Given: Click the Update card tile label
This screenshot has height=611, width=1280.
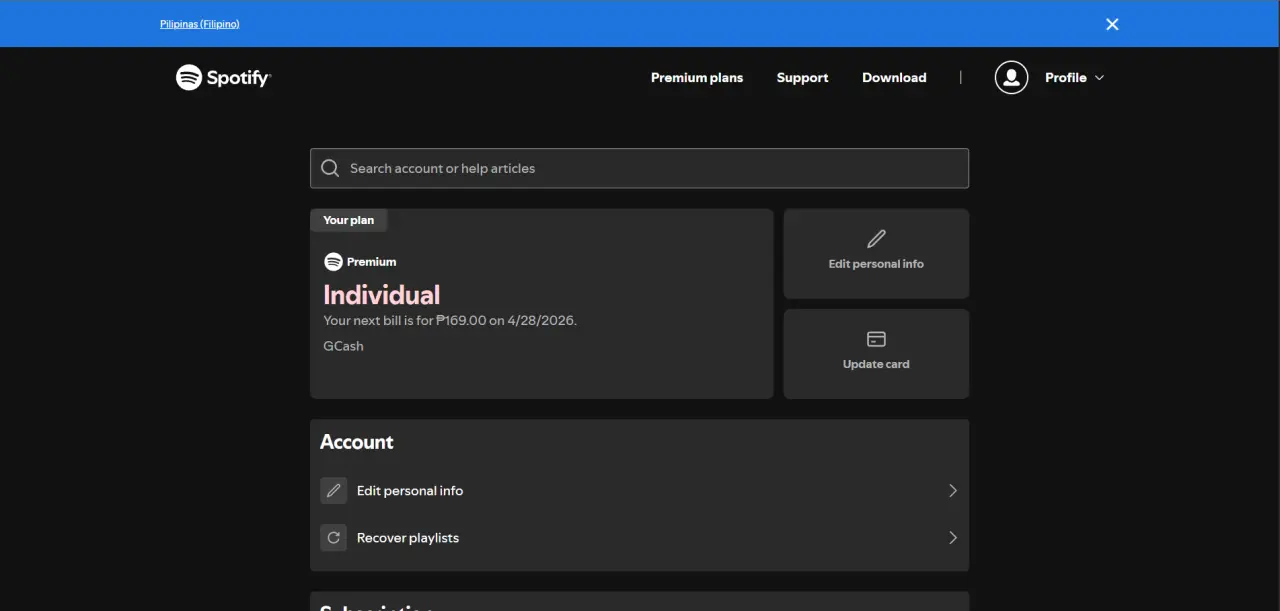Looking at the screenshot, I should coord(876,364).
